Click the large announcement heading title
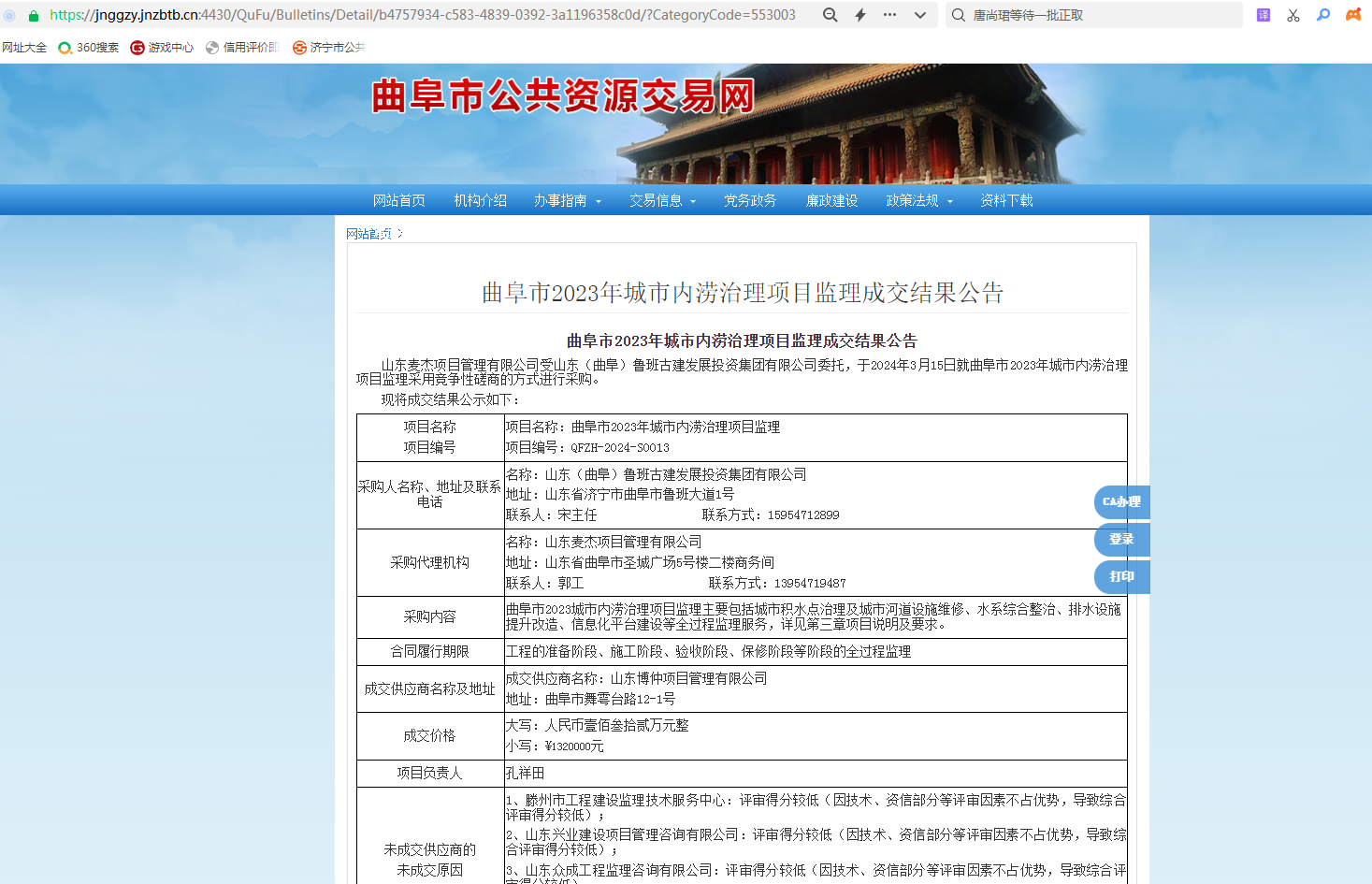Image resolution: width=1372 pixels, height=884 pixels. click(x=743, y=293)
